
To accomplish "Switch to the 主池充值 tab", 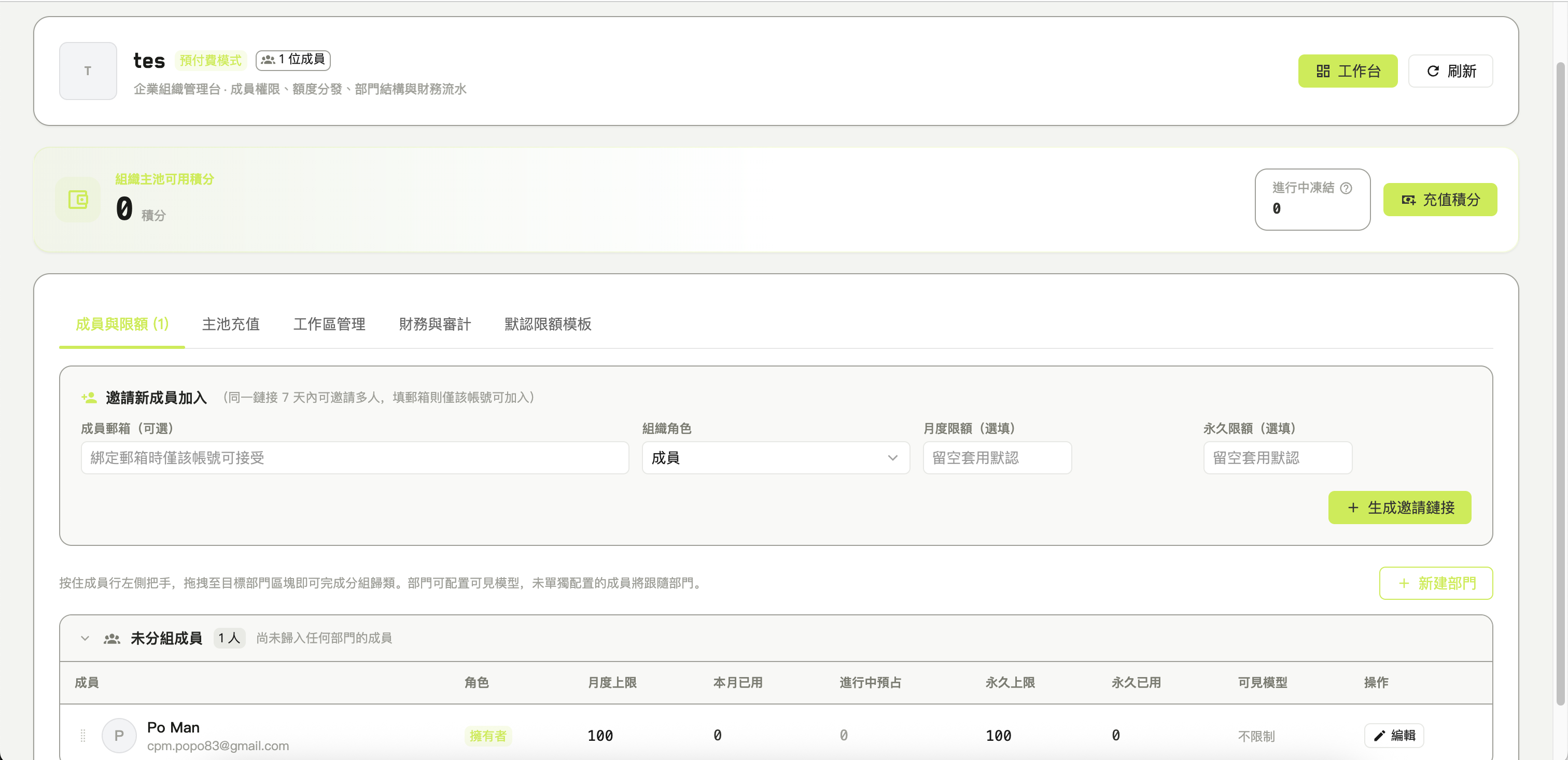I will [x=231, y=325].
